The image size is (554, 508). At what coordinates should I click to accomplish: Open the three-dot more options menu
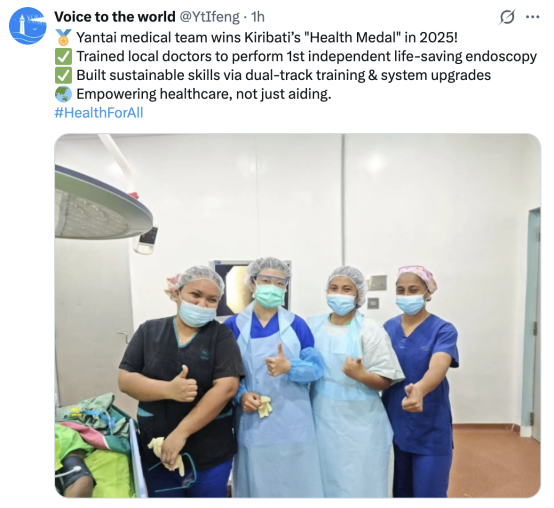pos(532,17)
